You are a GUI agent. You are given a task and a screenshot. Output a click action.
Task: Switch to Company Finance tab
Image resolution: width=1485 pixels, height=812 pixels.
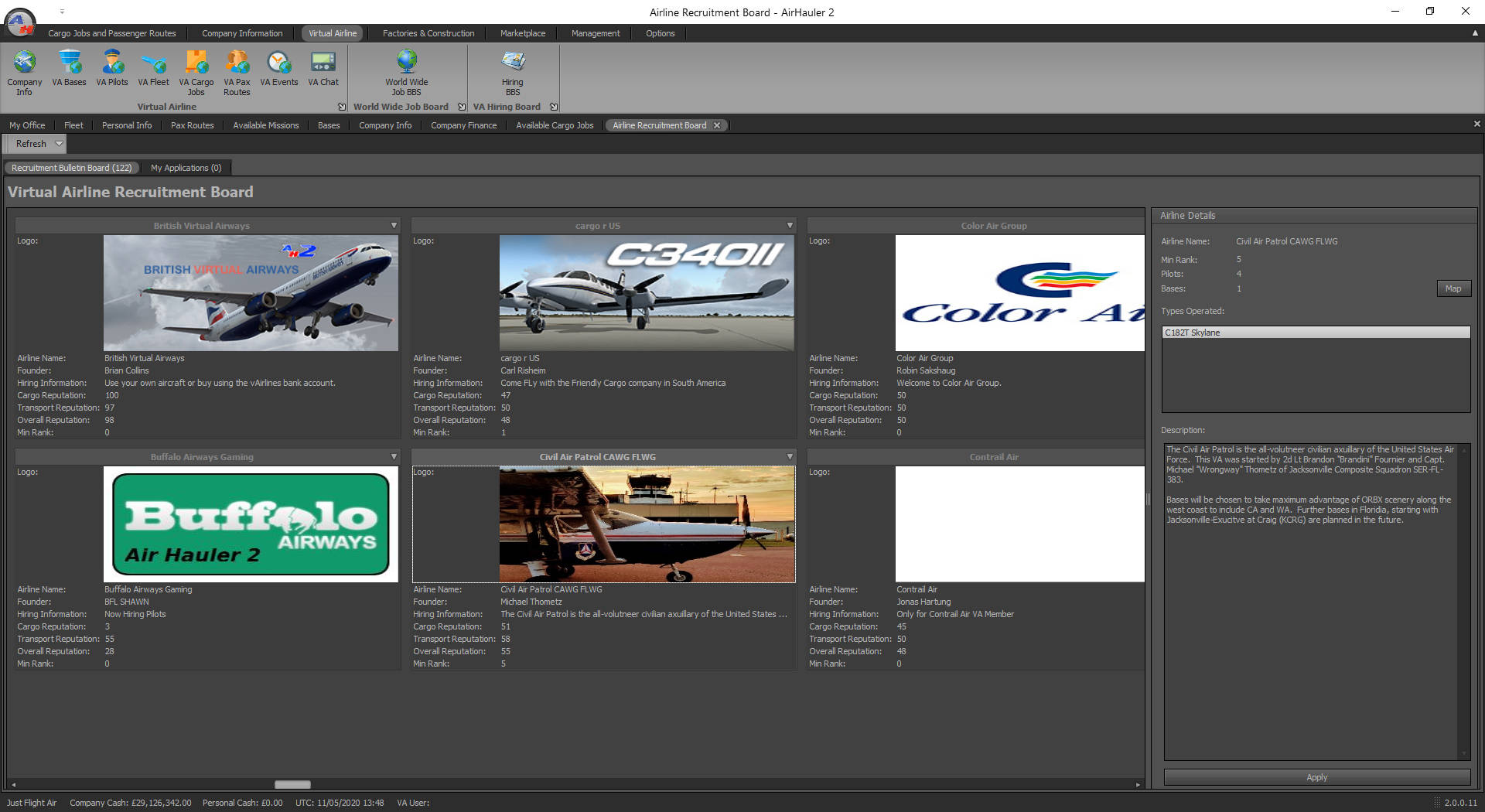464,125
